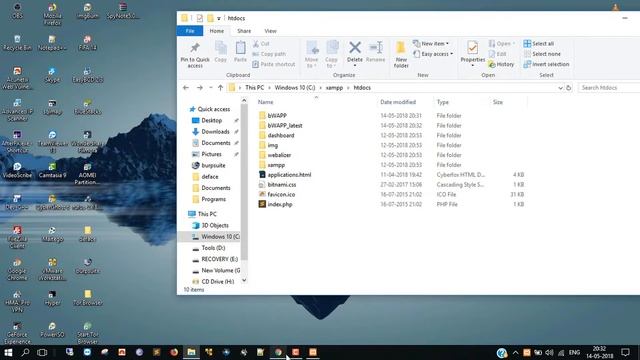This screenshot has height=360, width=640.
Task: Expand the address bar history dropdown
Action: point(560,88)
